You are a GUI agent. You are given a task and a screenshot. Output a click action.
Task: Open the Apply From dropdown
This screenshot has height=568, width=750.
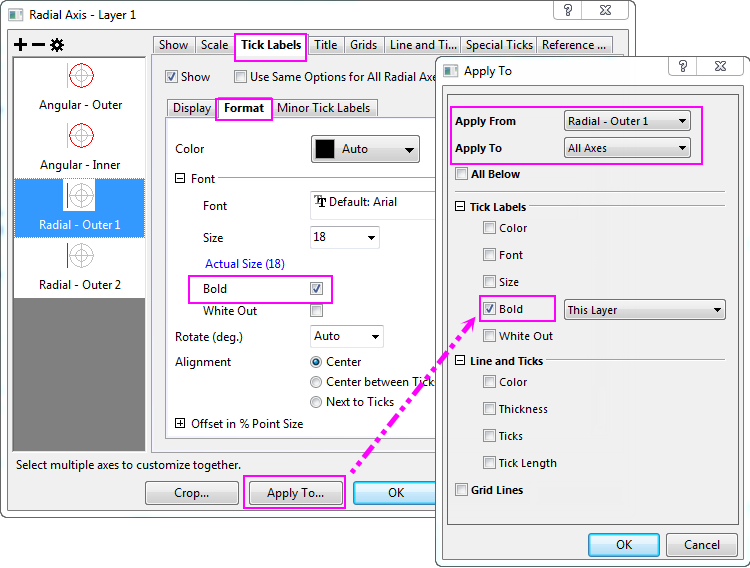click(627, 121)
